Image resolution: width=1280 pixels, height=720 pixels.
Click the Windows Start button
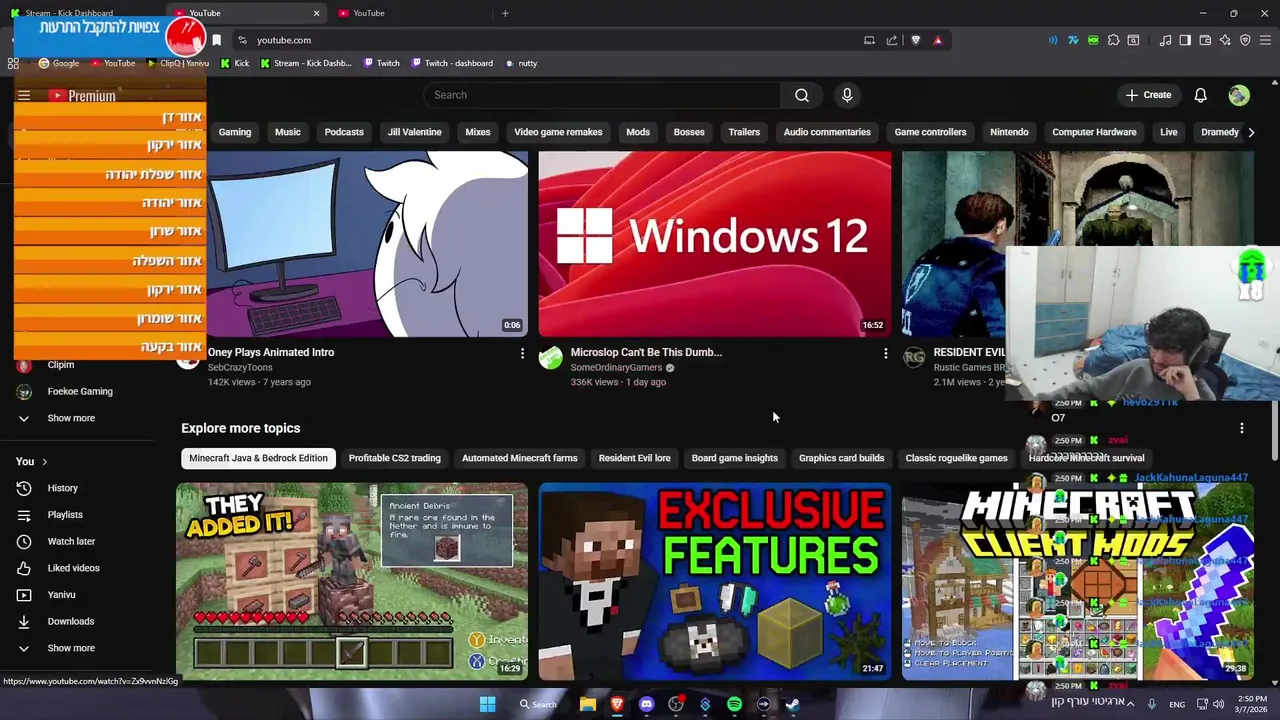point(487,704)
